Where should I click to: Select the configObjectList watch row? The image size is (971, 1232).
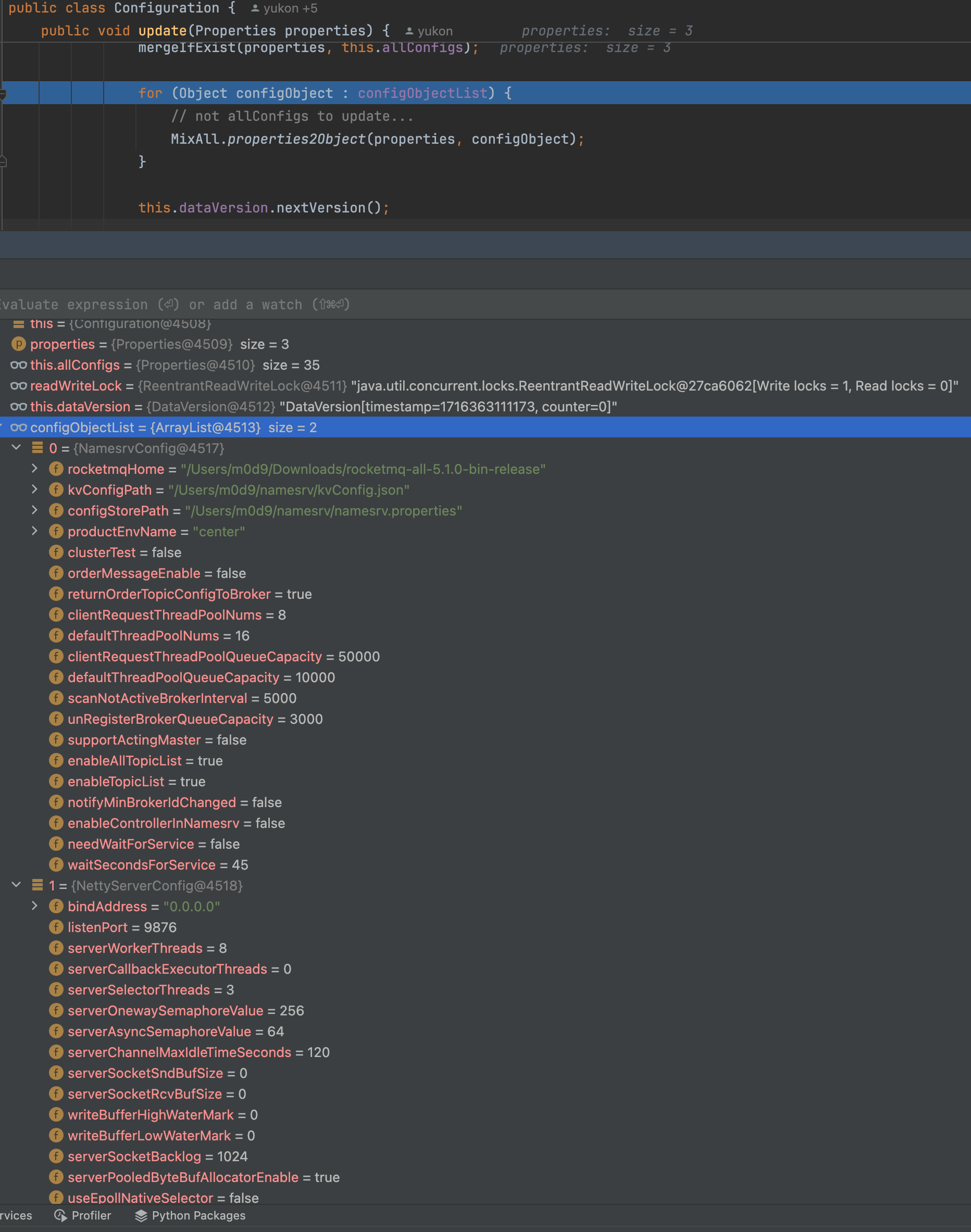(485, 428)
